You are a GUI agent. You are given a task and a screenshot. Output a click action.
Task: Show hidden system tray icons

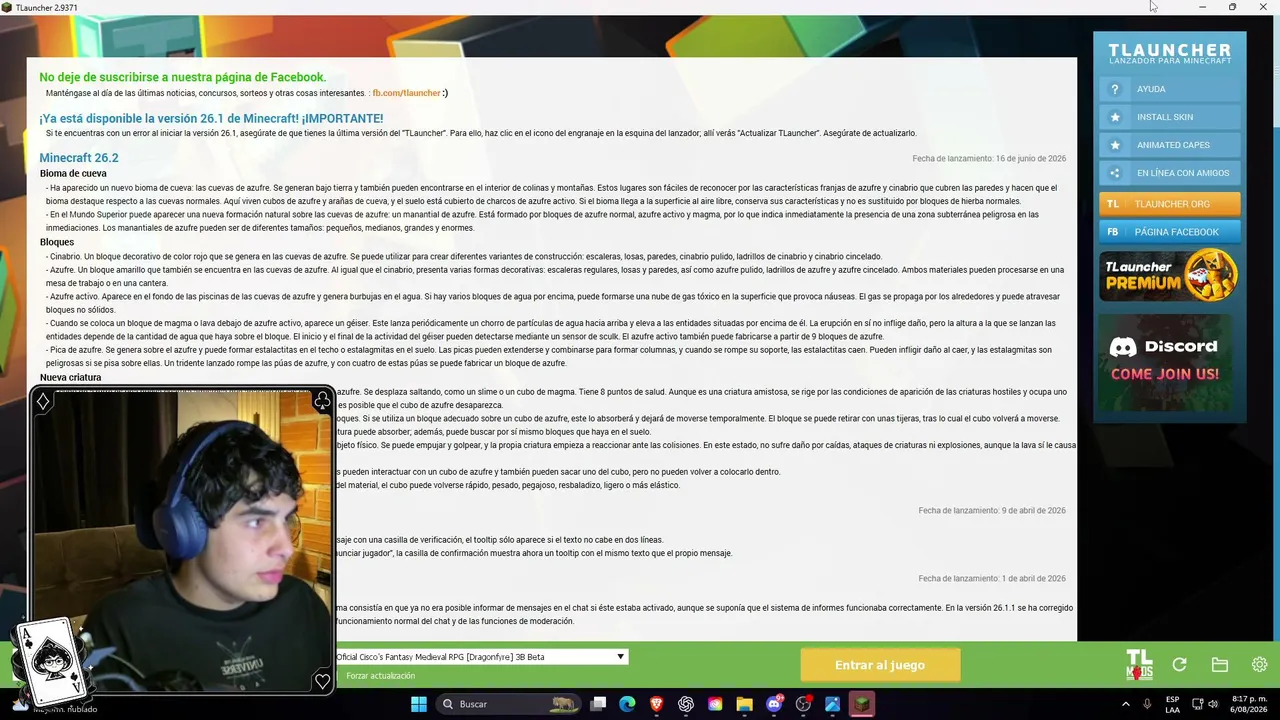click(1126, 704)
